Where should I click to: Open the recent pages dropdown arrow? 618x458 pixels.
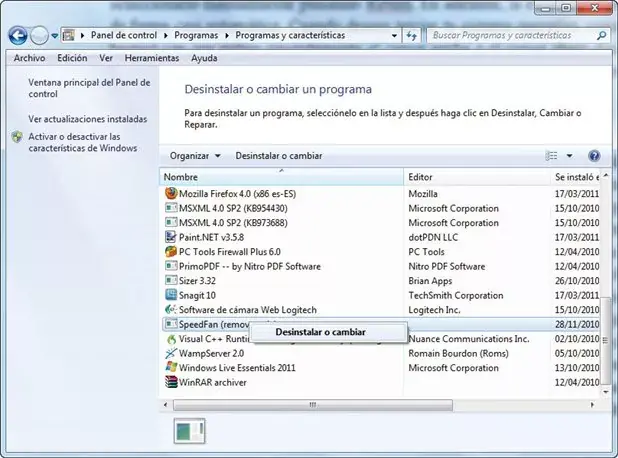point(54,36)
